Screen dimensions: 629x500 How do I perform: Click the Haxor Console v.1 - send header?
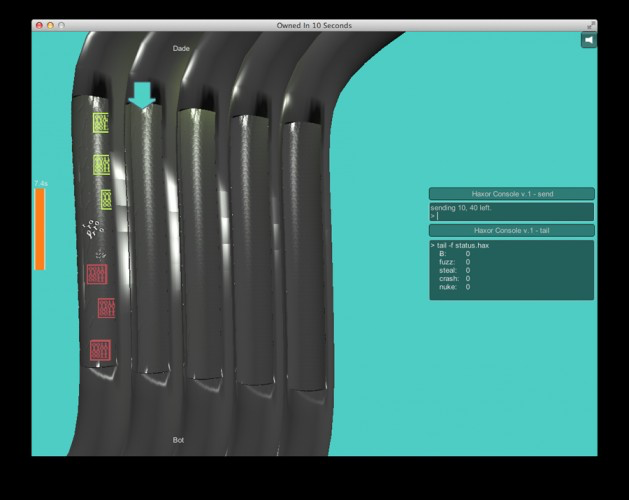pyautogui.click(x=512, y=194)
